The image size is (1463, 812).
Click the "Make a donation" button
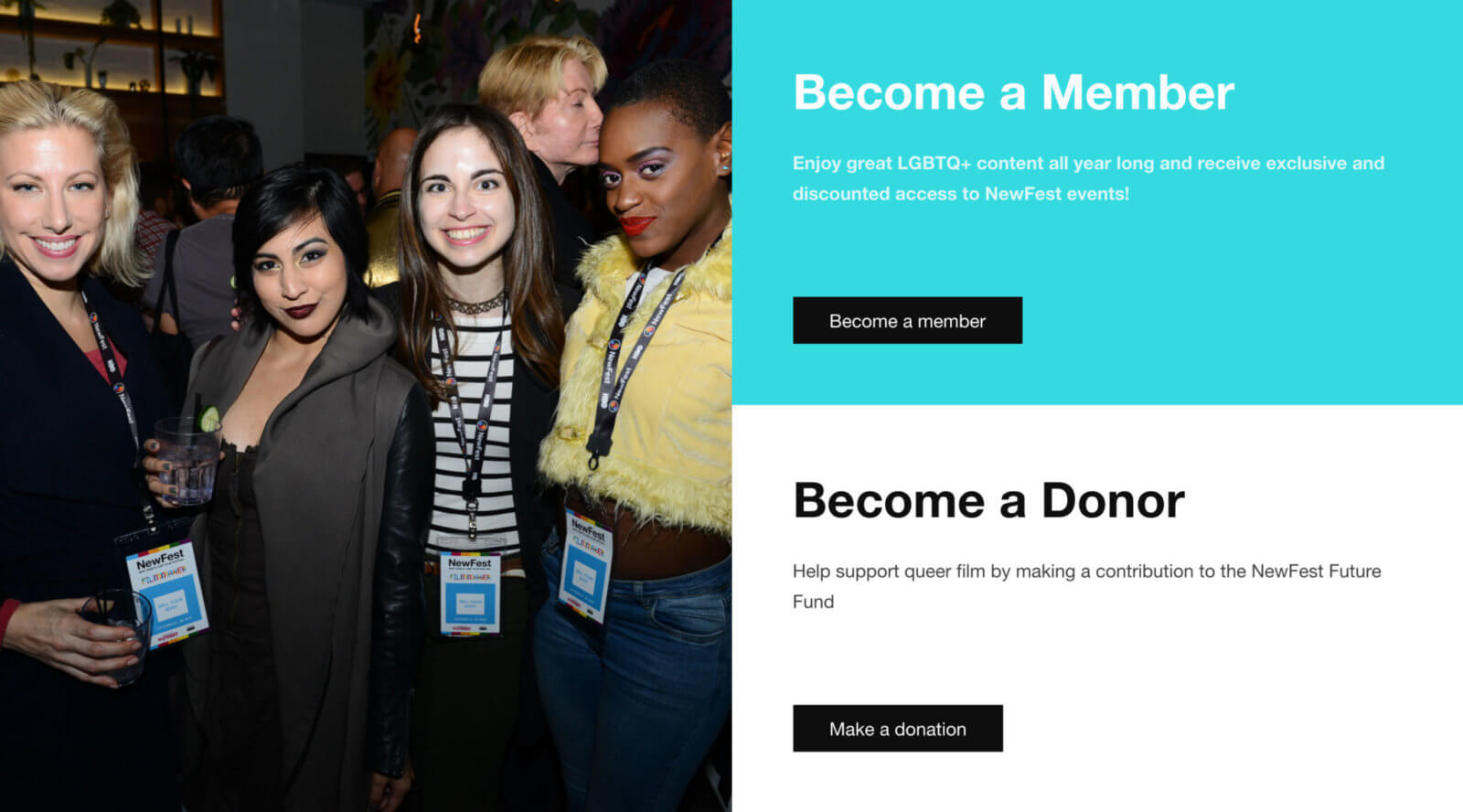pos(897,728)
